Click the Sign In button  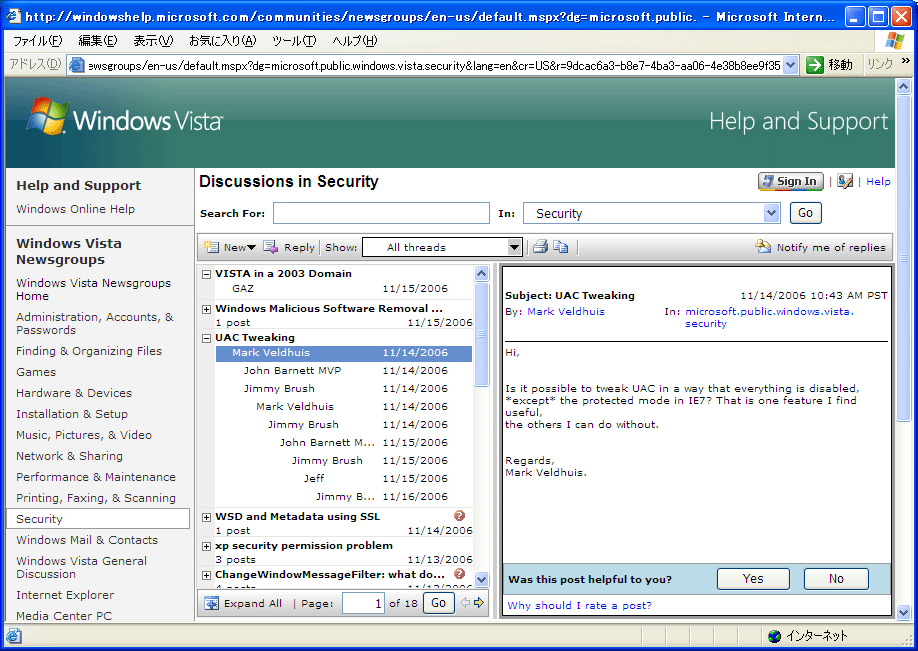tap(791, 181)
